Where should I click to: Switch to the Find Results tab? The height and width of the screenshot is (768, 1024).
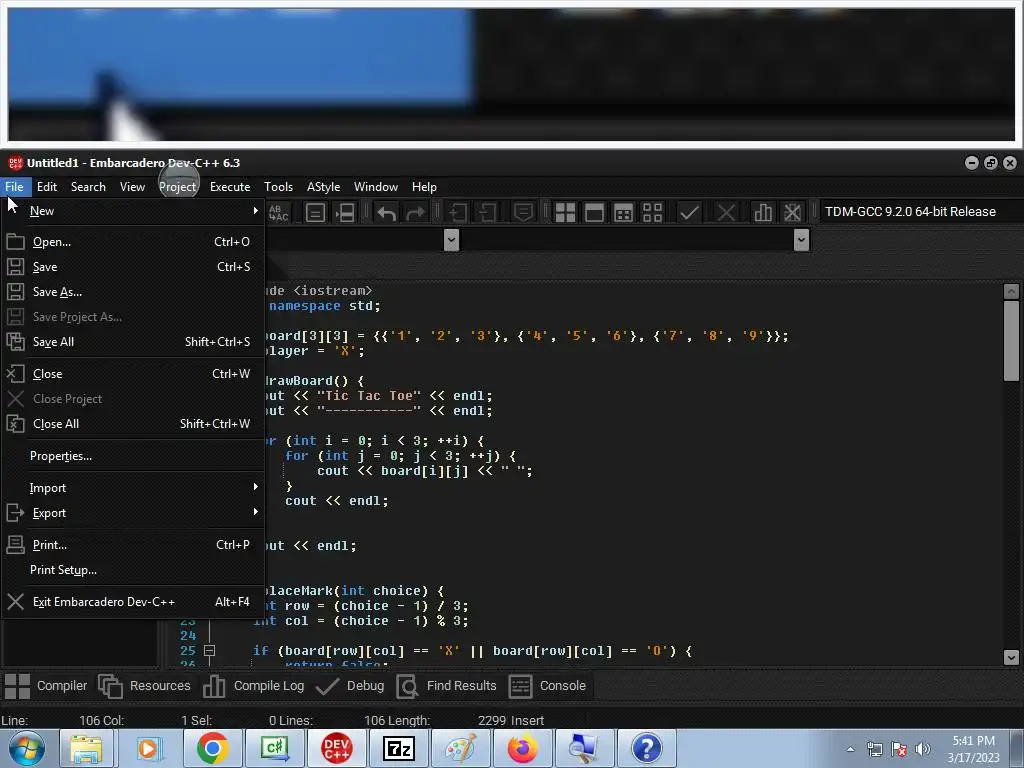447,686
